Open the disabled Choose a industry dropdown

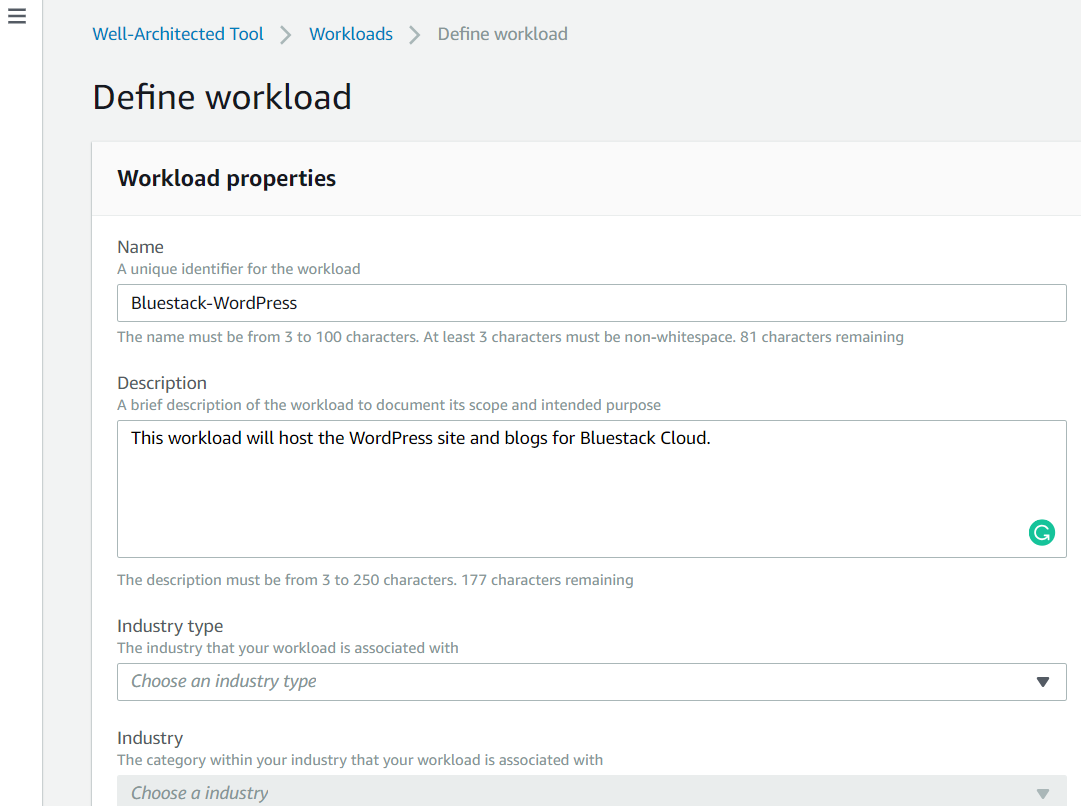pos(592,791)
